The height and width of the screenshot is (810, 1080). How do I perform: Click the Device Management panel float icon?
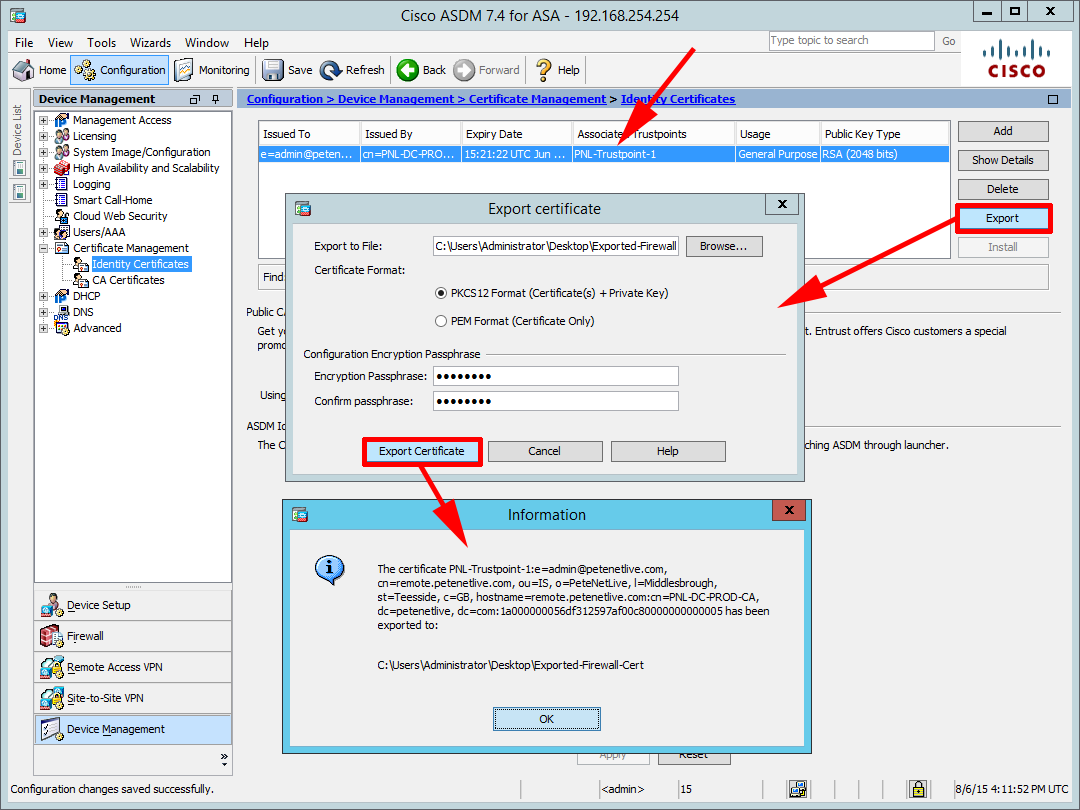pos(195,99)
